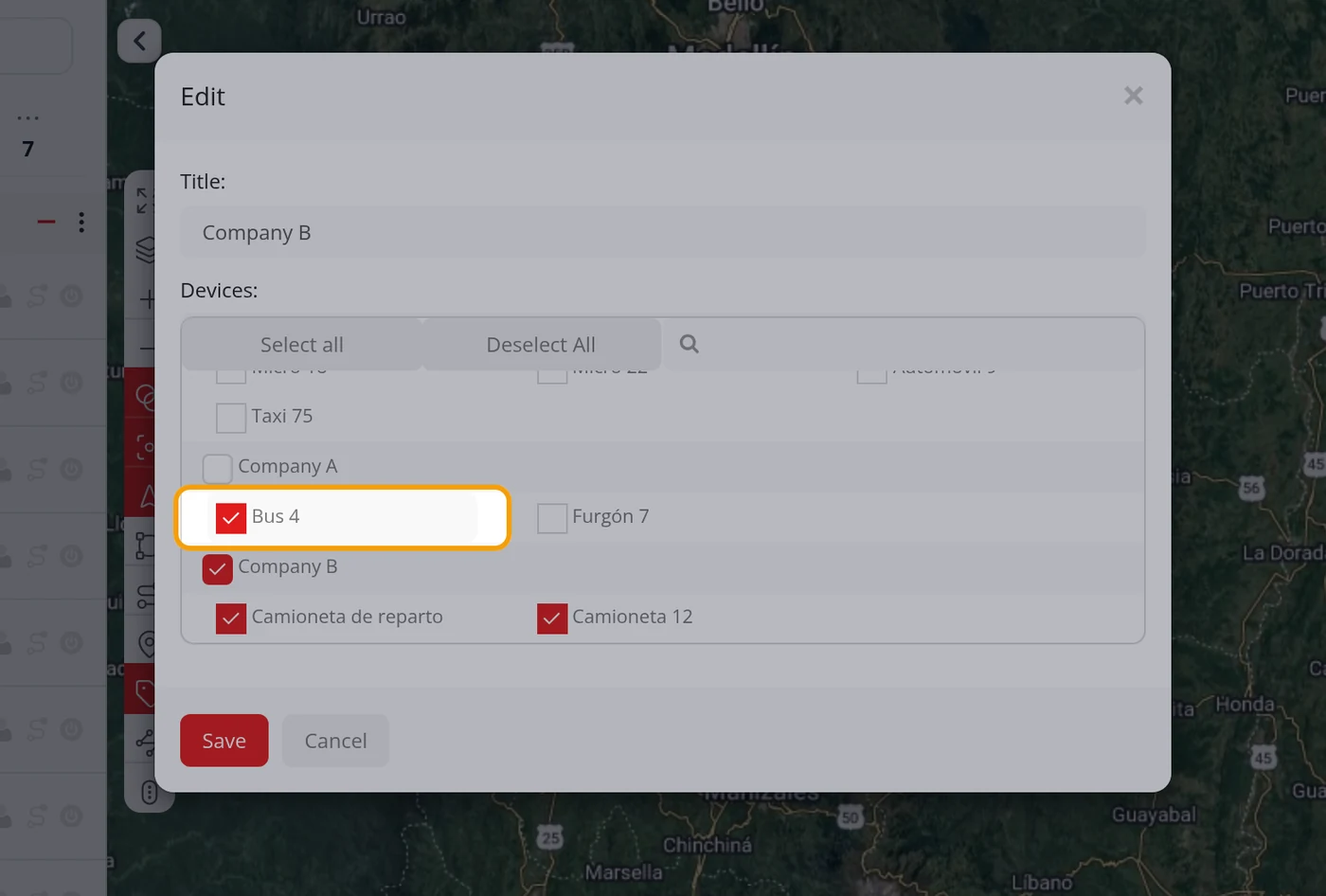
Task: Check the Taxi 75 checkbox
Action: (231, 417)
